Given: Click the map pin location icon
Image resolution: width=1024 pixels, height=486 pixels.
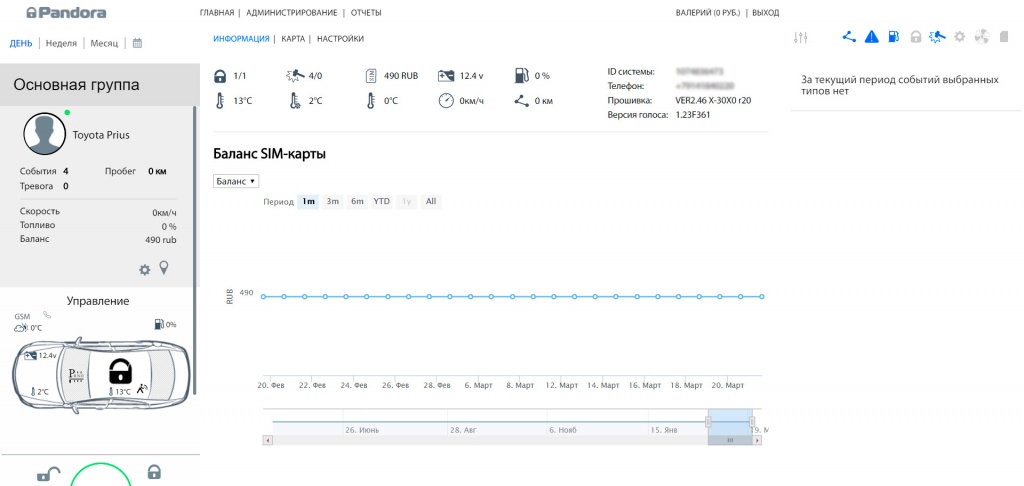Looking at the screenshot, I should pos(164,268).
